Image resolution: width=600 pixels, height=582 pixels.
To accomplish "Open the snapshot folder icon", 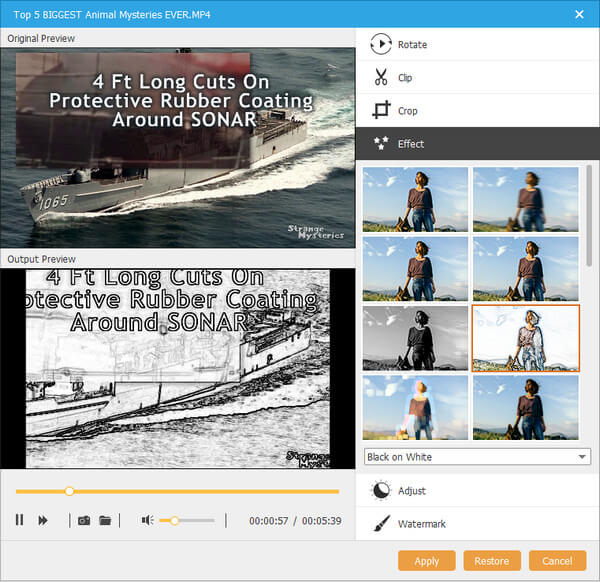I will [104, 520].
